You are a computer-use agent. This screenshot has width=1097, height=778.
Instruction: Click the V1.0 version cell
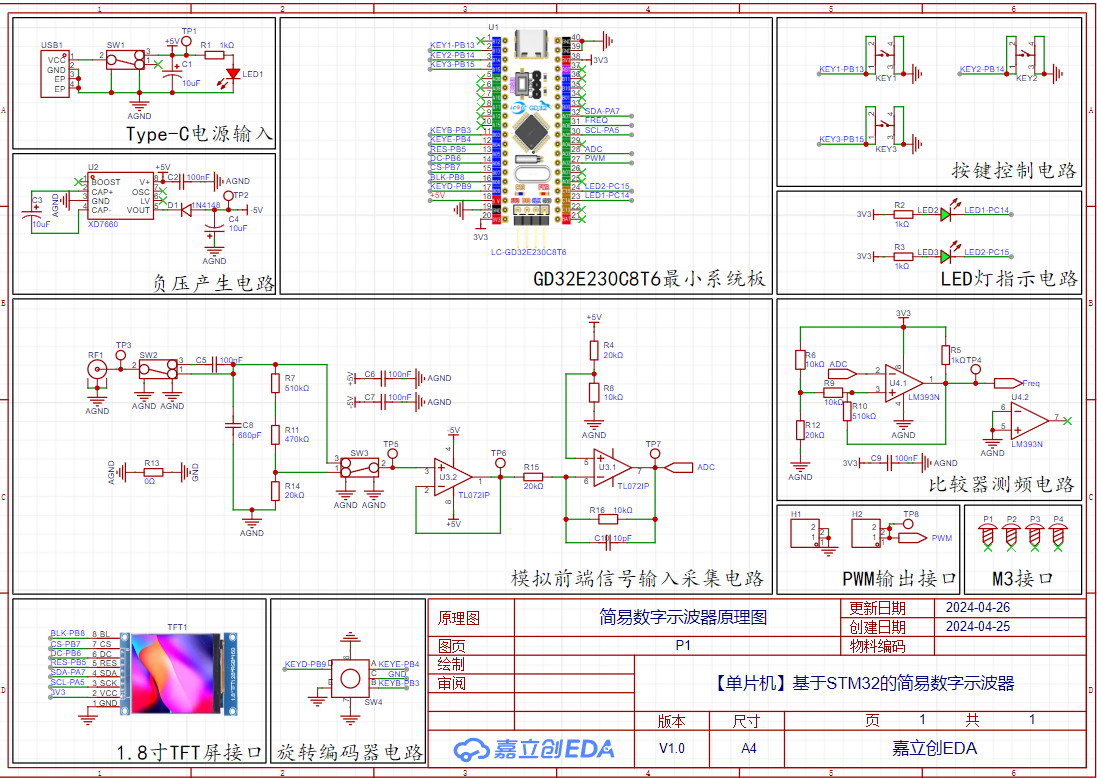pyautogui.click(x=671, y=748)
